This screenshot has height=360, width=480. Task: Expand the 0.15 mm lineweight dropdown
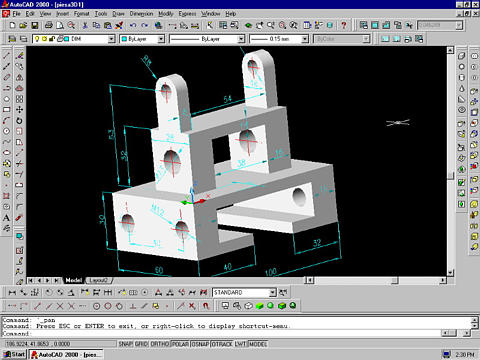[305, 39]
